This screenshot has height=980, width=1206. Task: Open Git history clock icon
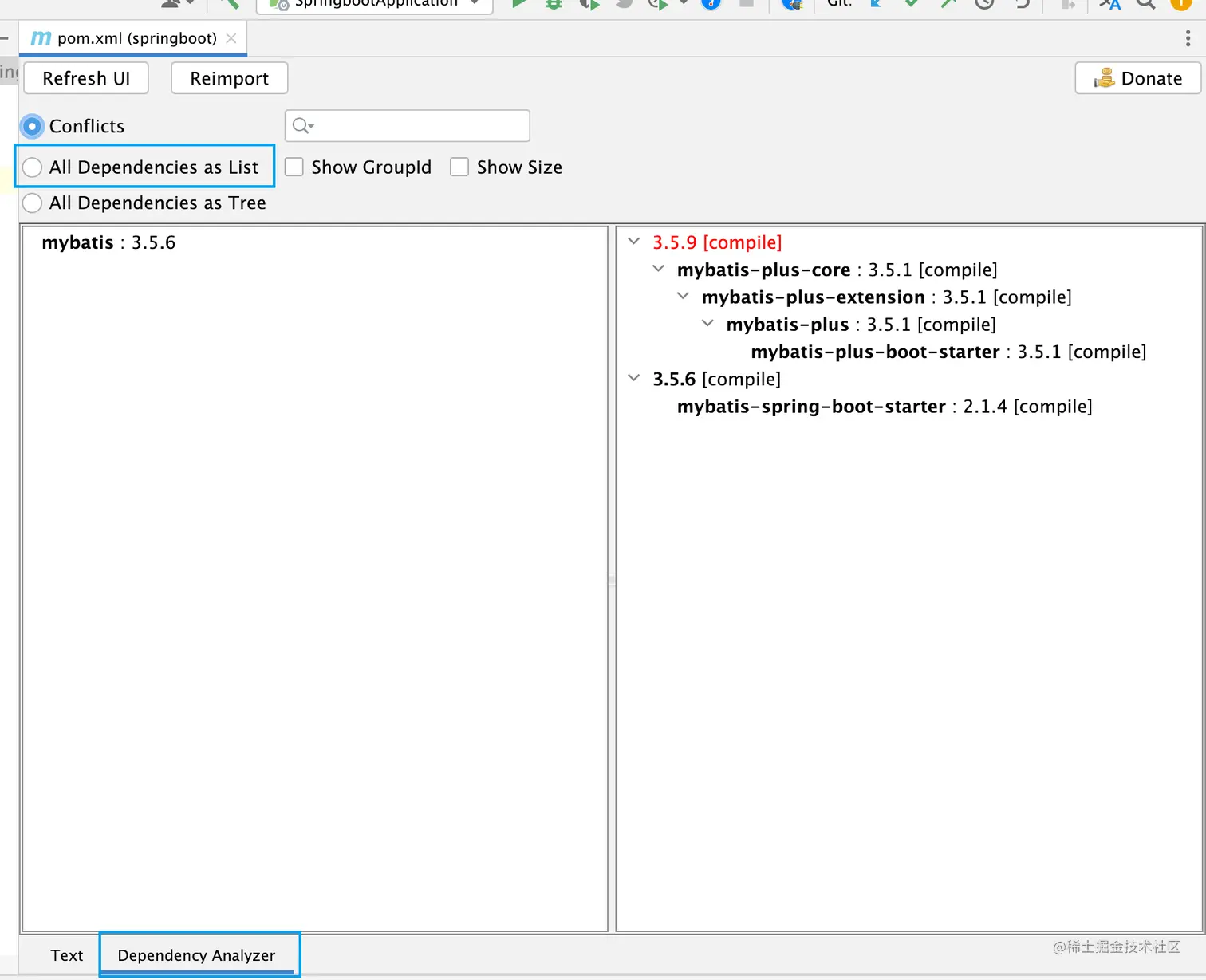tap(984, 2)
